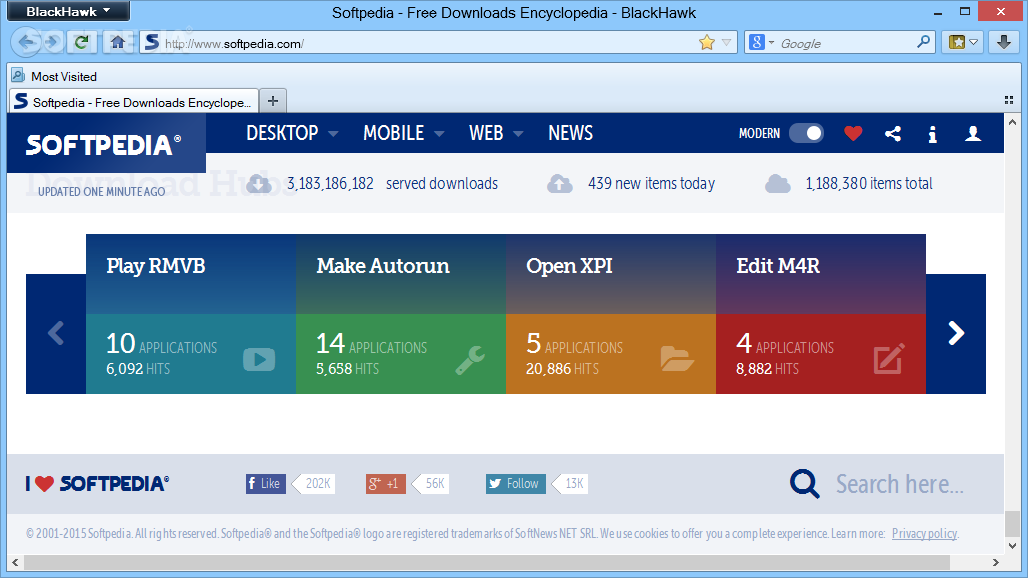1028x578 pixels.
Task: Click the horizontal scroll left arrow
Action: [15, 562]
